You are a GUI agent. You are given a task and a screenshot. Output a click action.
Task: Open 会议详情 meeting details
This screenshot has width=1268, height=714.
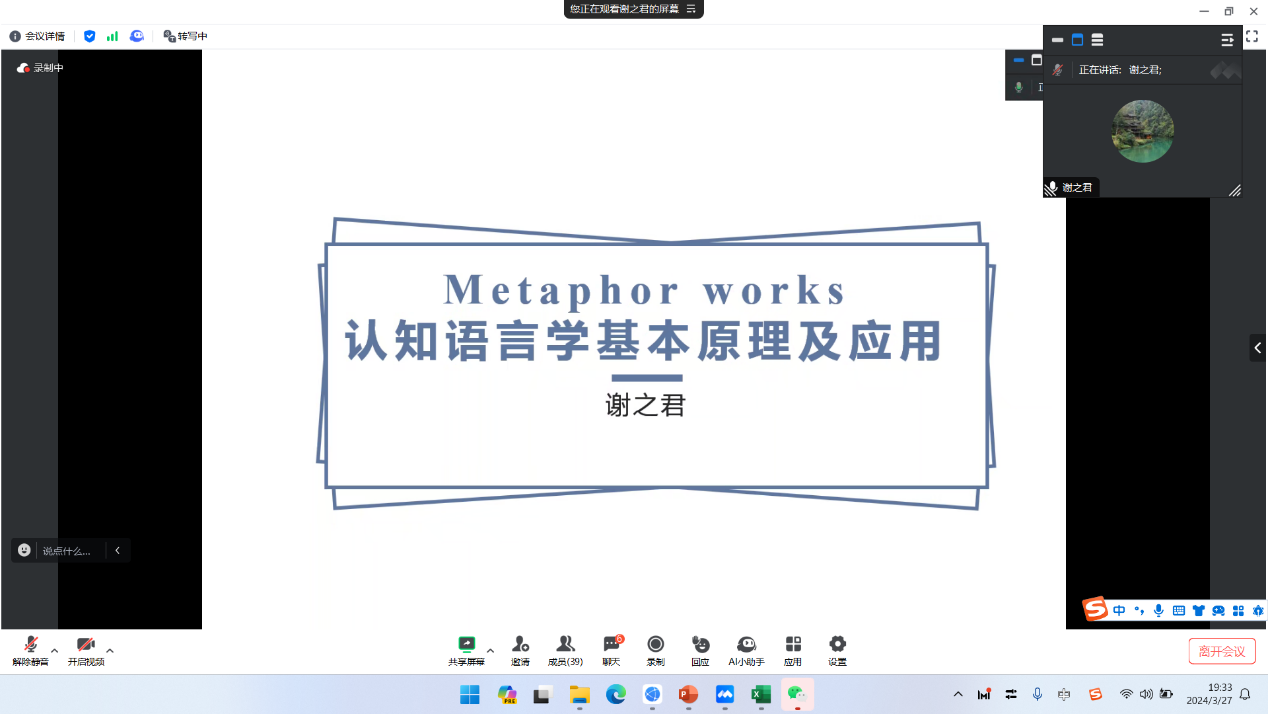coord(37,36)
